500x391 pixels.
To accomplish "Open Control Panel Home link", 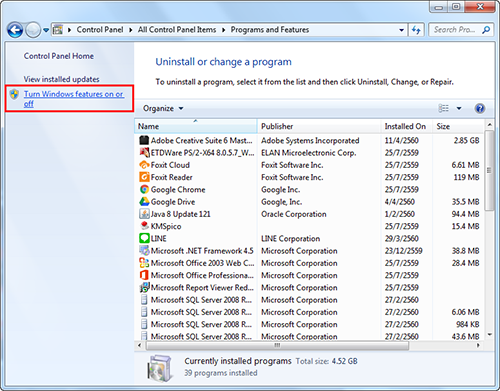I will pos(59,56).
